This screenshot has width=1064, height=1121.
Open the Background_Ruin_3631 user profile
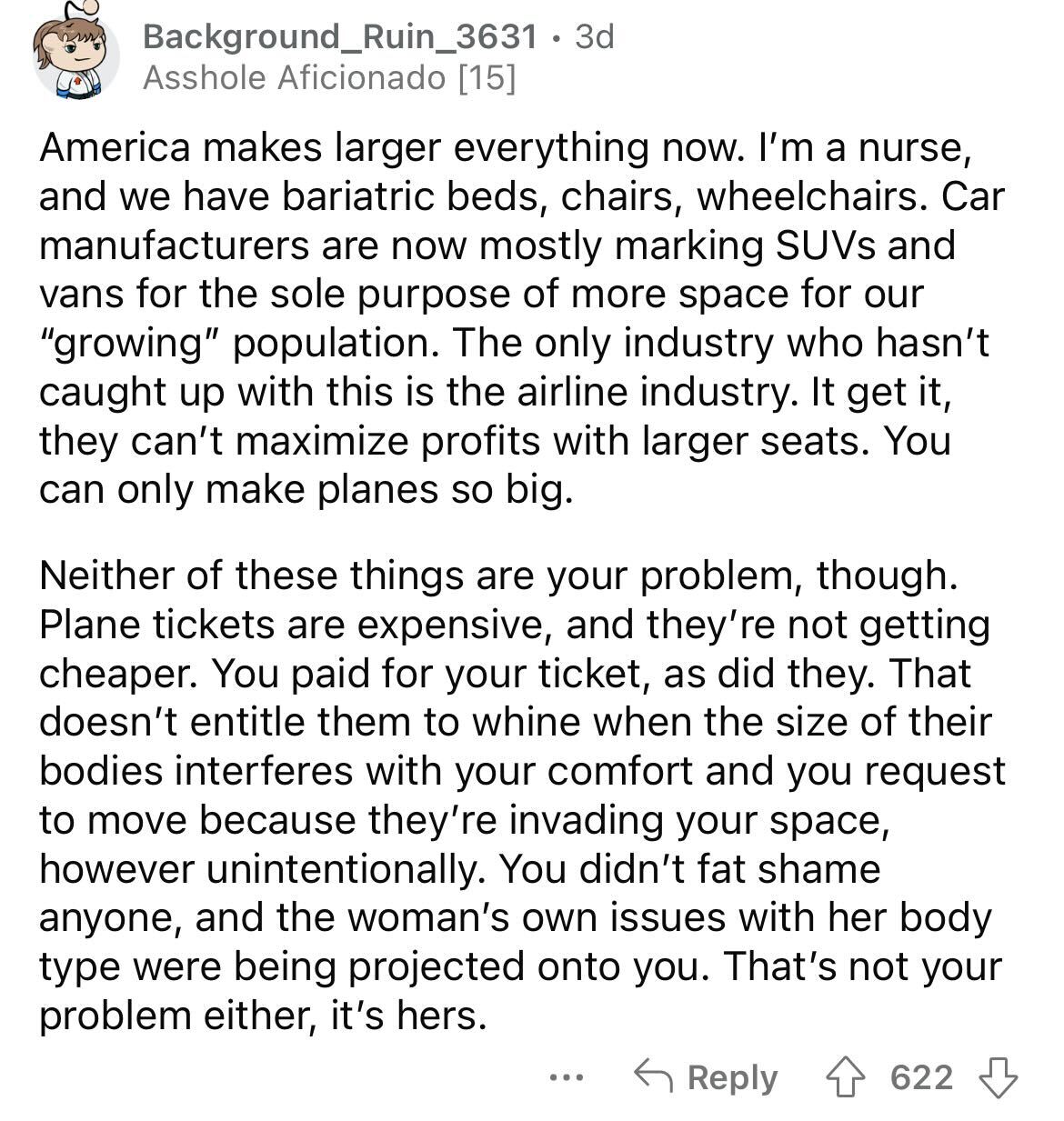340,36
